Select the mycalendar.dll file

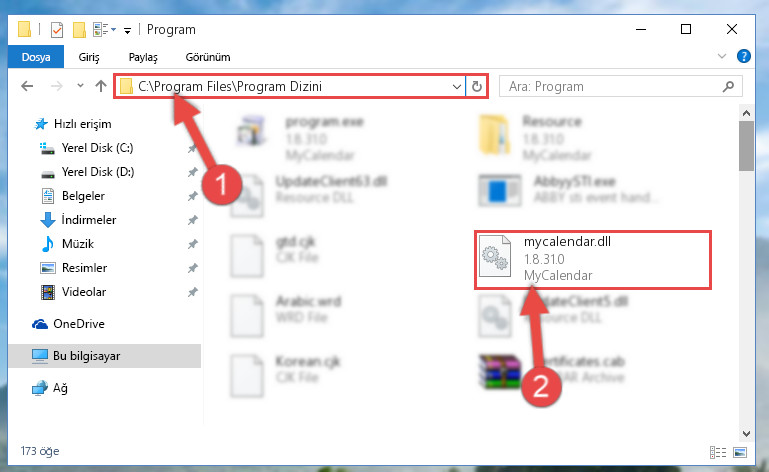click(593, 259)
